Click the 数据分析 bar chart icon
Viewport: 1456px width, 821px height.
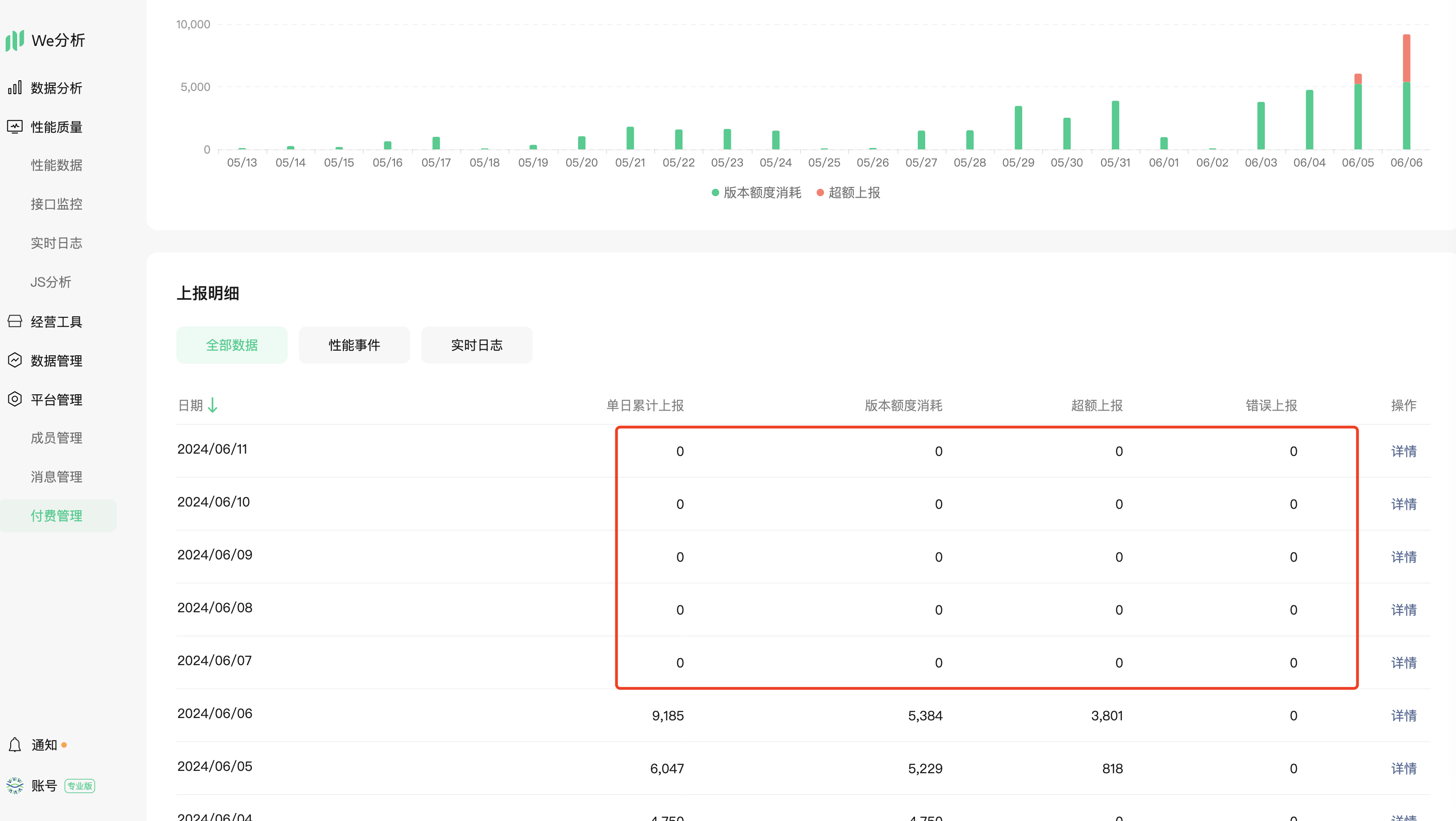15,88
